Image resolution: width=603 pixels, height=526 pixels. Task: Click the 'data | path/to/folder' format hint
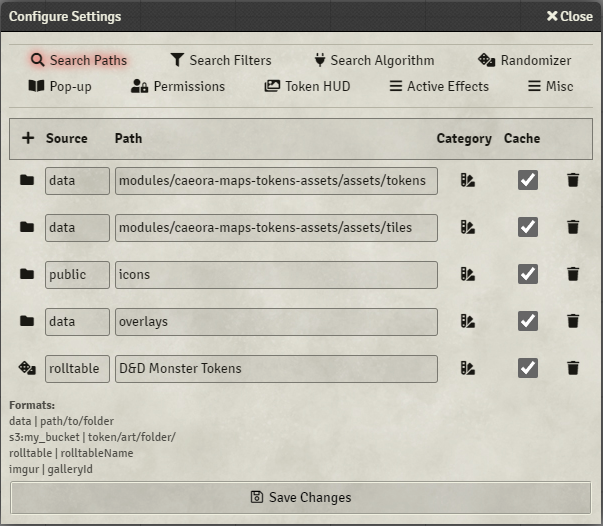62,421
